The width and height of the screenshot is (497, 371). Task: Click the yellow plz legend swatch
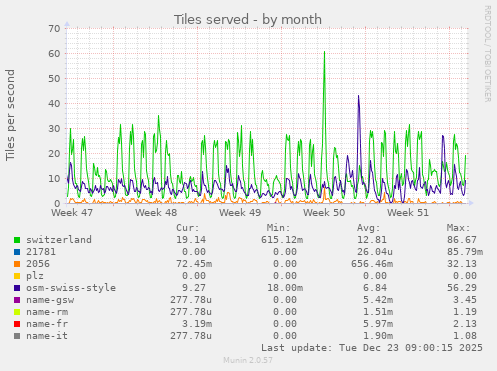(x=17, y=276)
